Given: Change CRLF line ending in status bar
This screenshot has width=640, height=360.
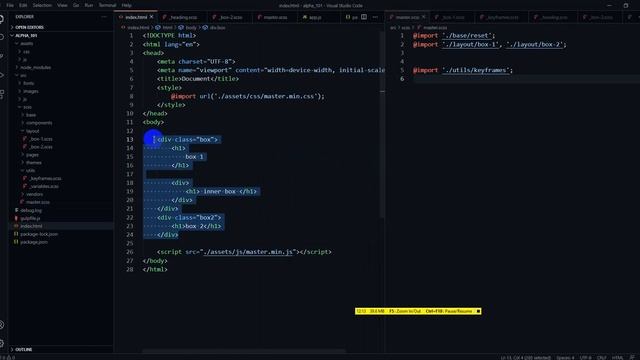Looking at the screenshot, I should coord(601,358).
